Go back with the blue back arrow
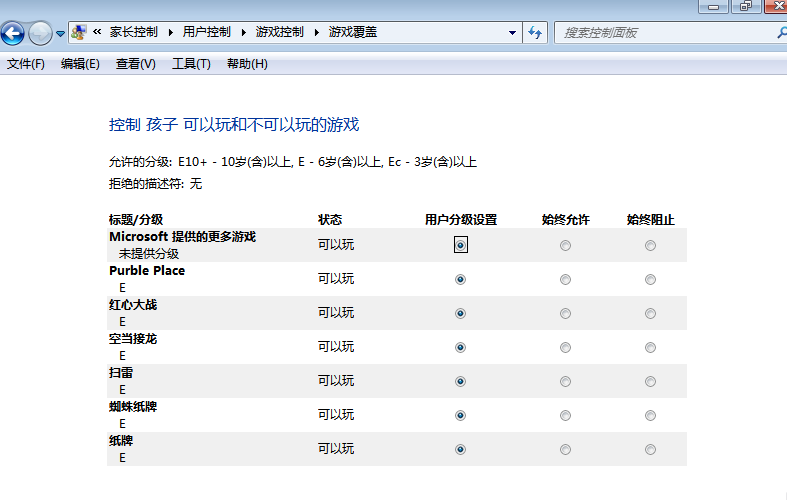The image size is (787, 500). 13,34
